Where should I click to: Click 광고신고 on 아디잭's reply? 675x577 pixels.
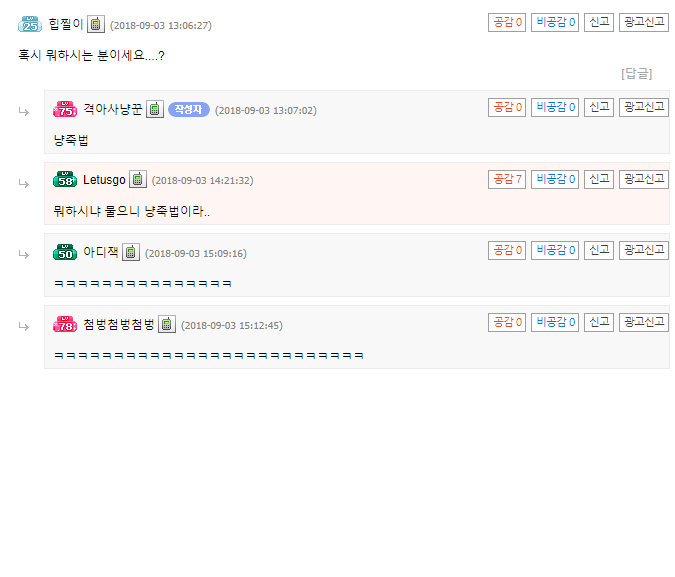tap(644, 250)
